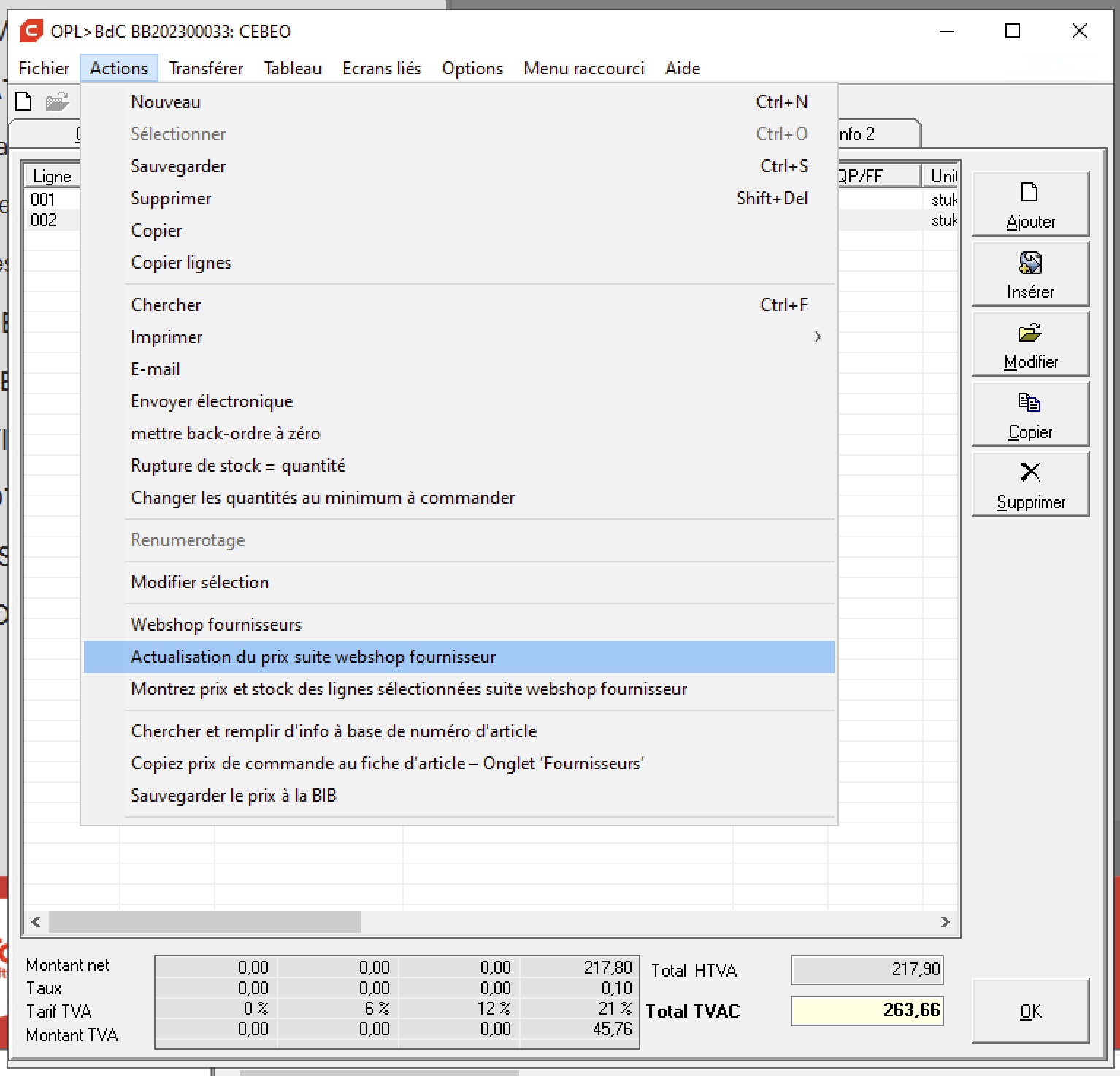
Task: Click the 6 % Tarif TVA value
Action: tap(377, 1009)
